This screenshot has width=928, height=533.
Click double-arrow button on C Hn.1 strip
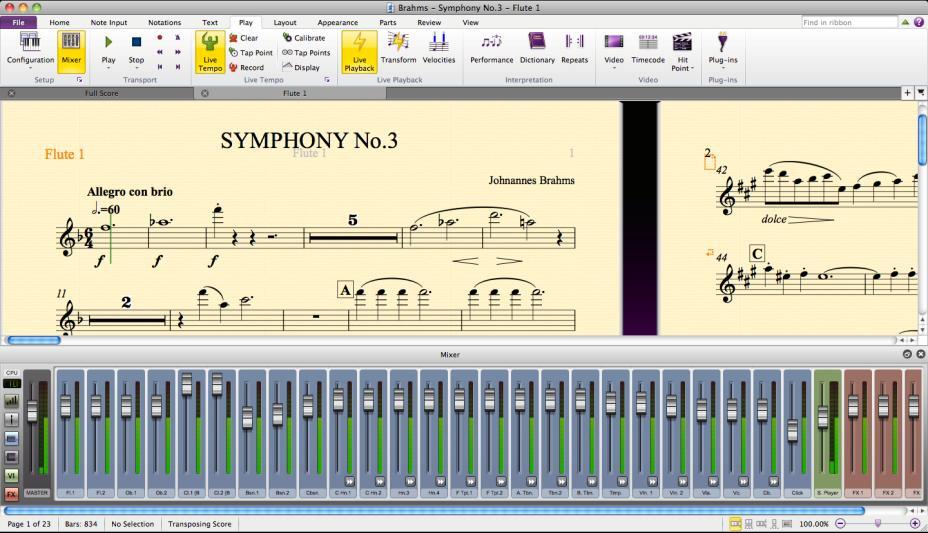coord(349,482)
